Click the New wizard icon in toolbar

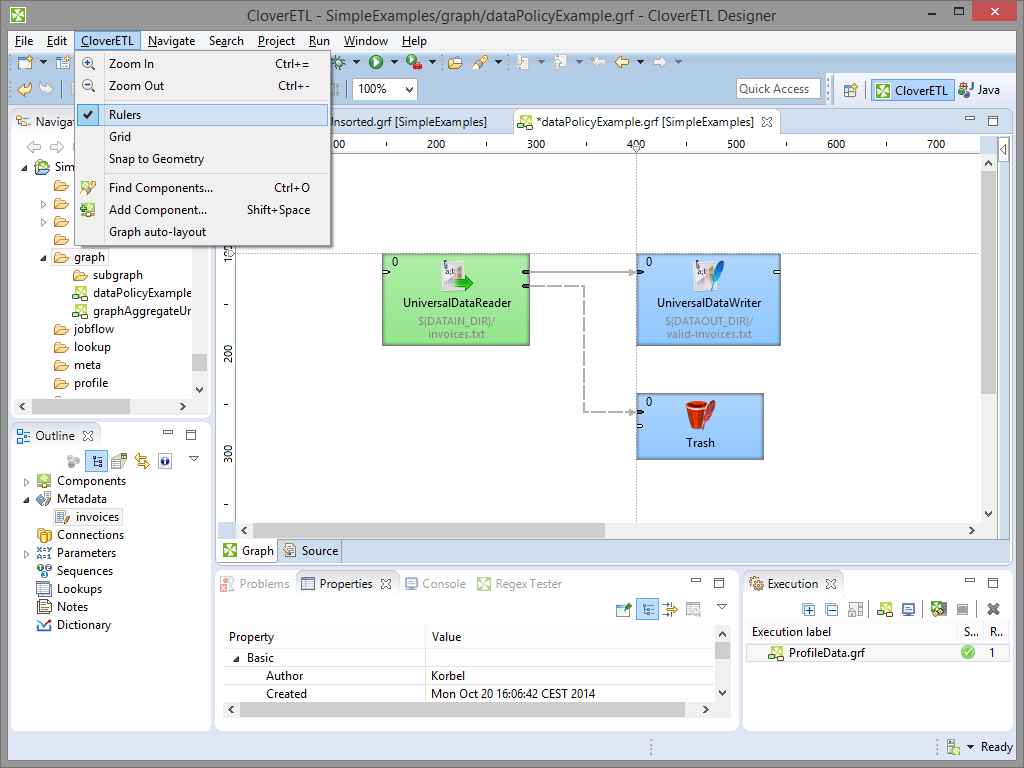click(25, 62)
